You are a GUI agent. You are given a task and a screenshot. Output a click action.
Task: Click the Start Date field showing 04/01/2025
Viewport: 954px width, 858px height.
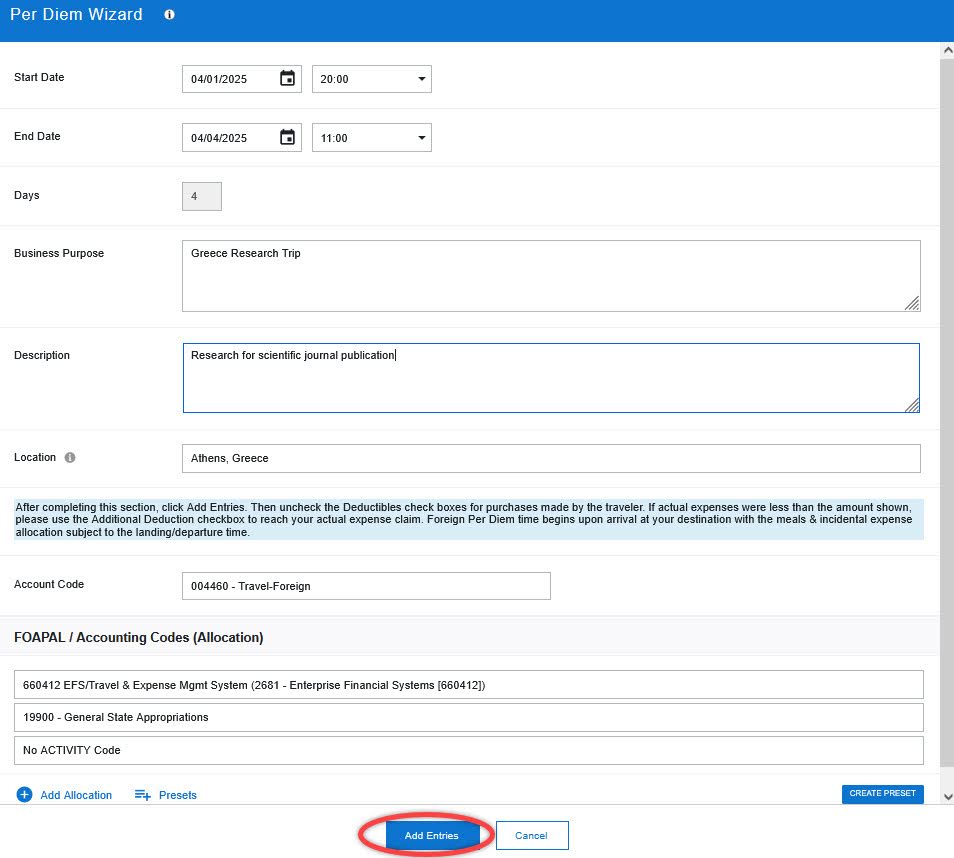(230, 79)
